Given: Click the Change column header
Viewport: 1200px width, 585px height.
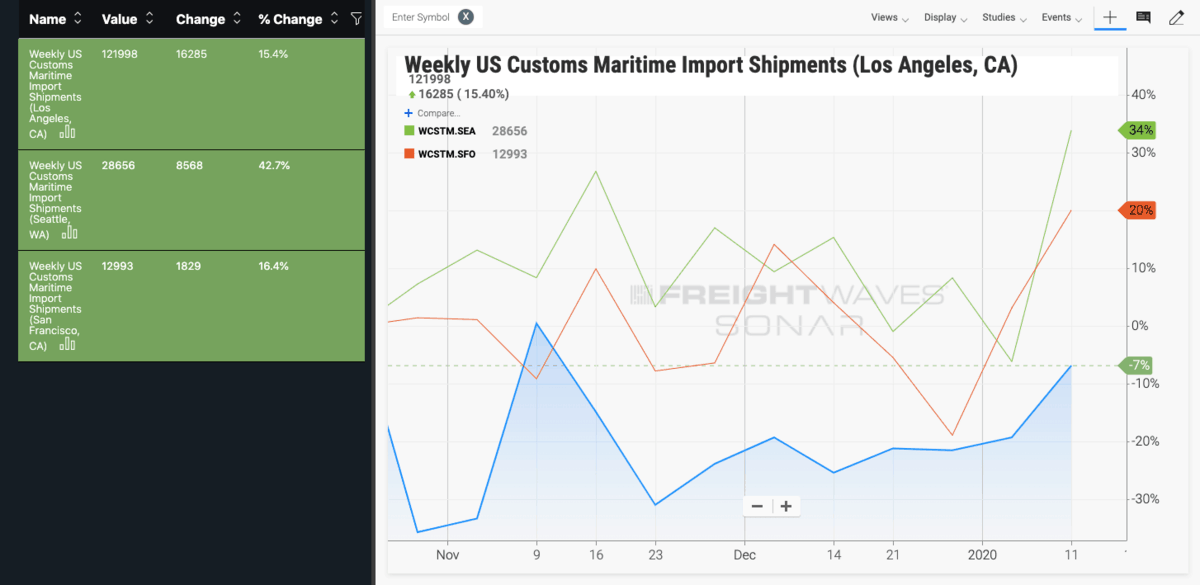Looking at the screenshot, I should (200, 19).
